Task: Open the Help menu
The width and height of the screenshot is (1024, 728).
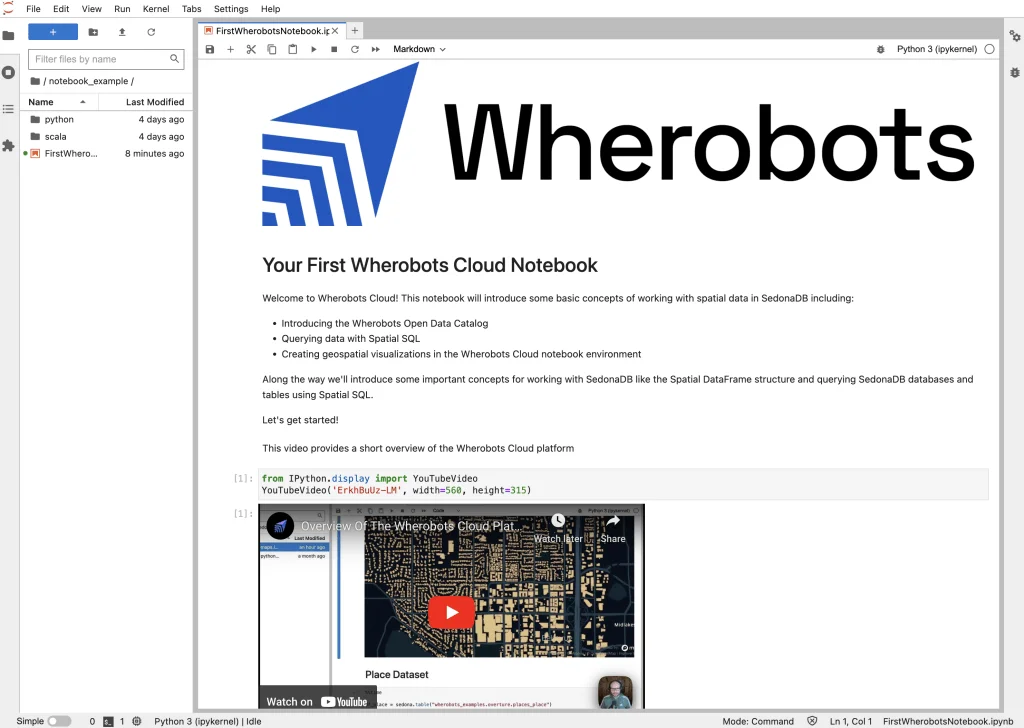Action: click(x=270, y=9)
